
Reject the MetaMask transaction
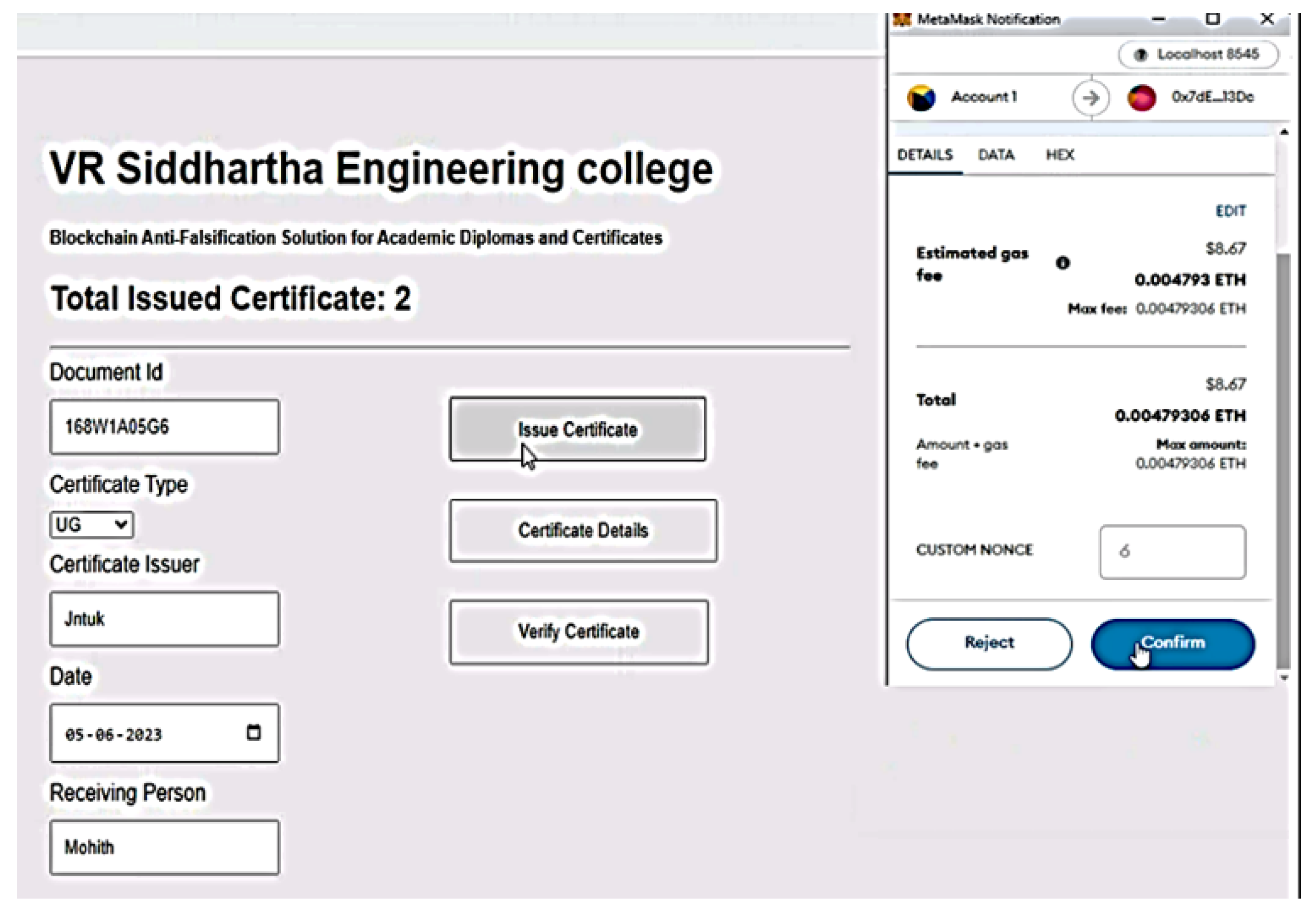click(989, 643)
